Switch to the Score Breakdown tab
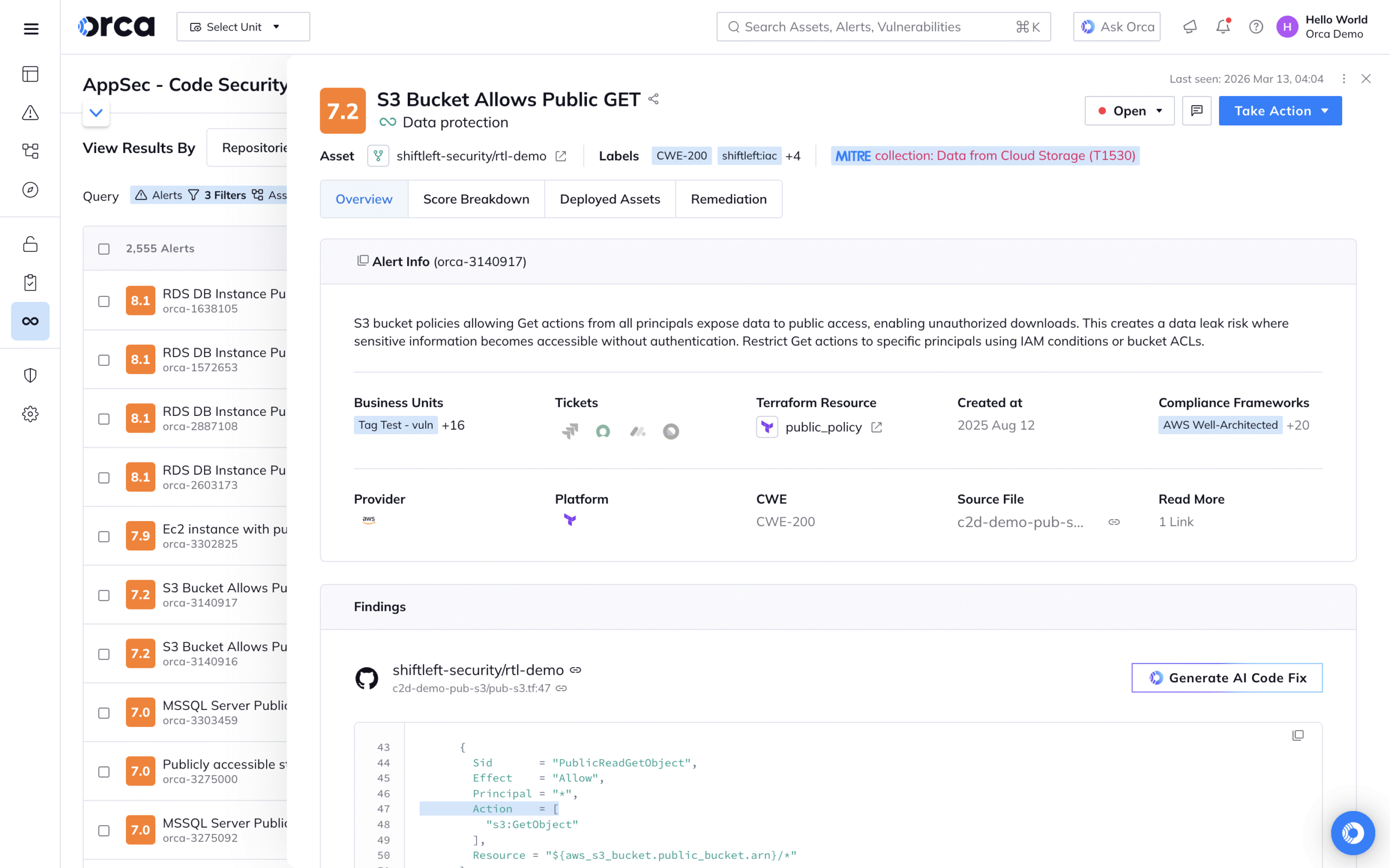The width and height of the screenshot is (1390, 868). click(476, 199)
